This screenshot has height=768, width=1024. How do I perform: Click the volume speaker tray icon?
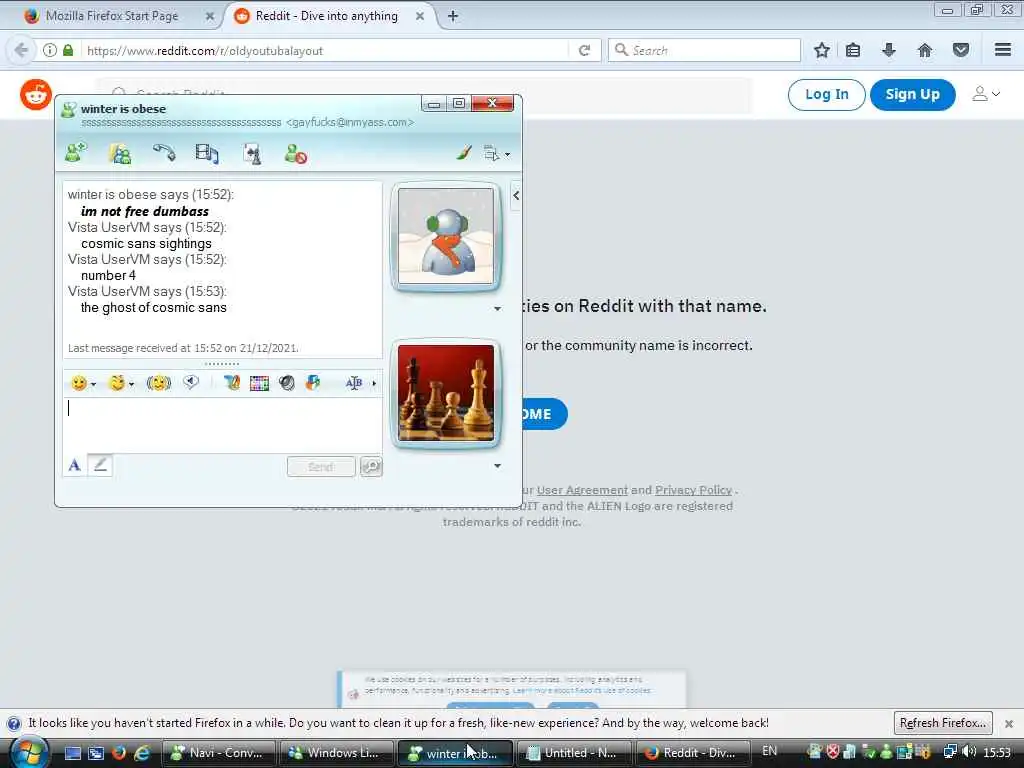pos(969,752)
